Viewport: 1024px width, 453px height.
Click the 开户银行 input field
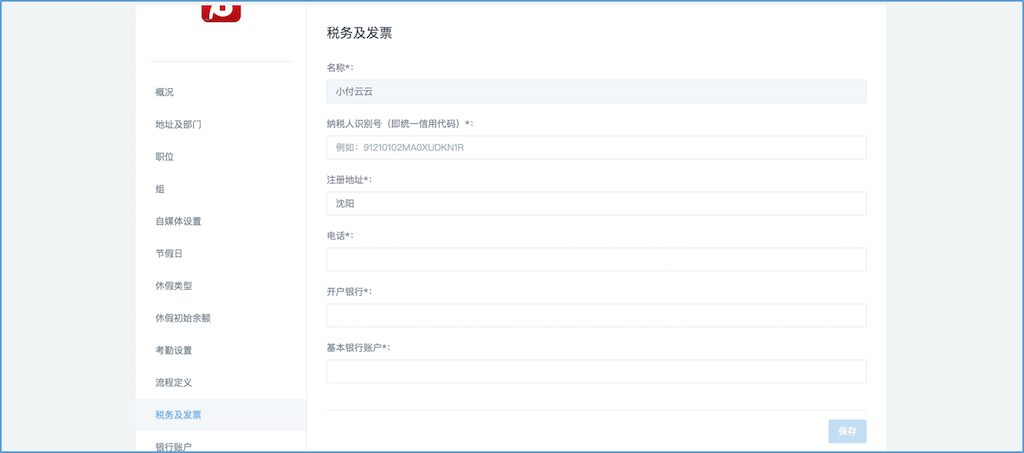click(596, 315)
